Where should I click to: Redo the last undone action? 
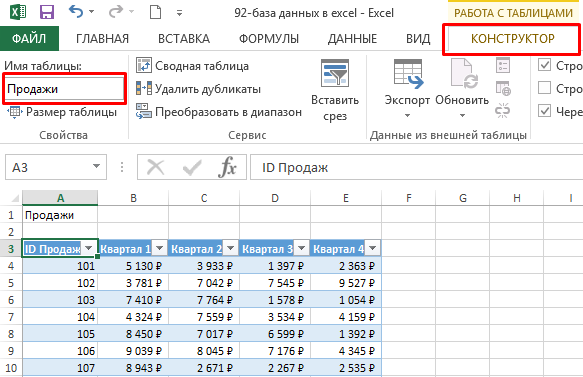[x=116, y=12]
